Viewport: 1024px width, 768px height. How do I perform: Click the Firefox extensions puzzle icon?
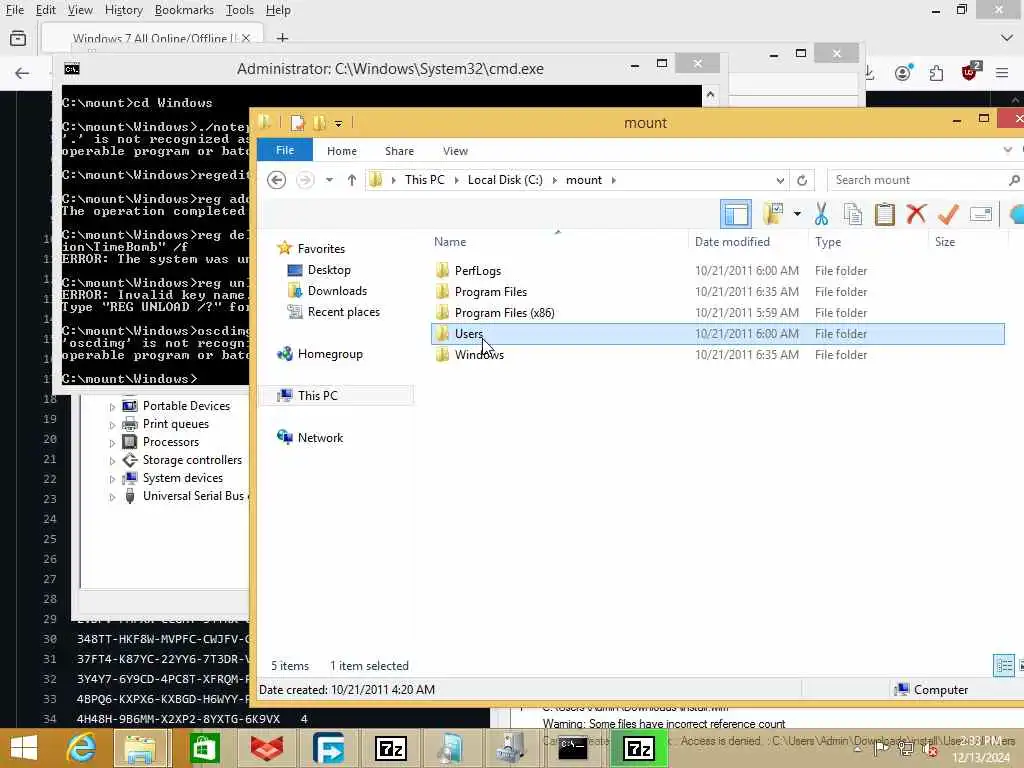point(936,73)
